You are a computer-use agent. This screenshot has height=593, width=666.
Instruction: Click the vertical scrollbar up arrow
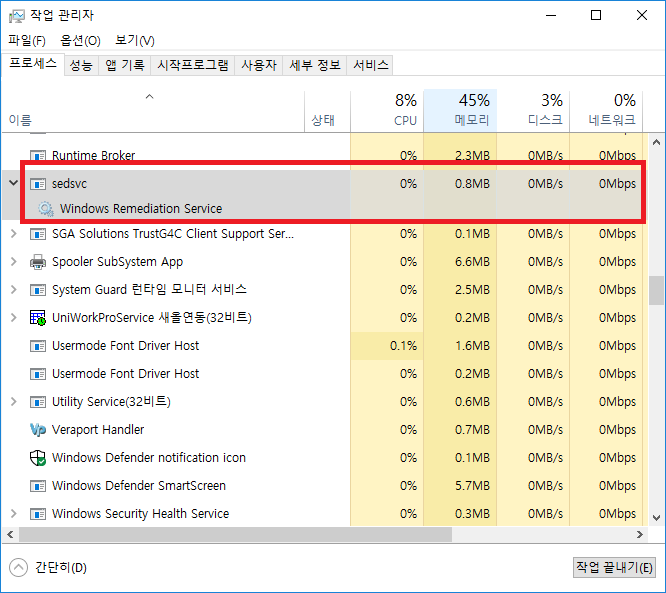656,142
